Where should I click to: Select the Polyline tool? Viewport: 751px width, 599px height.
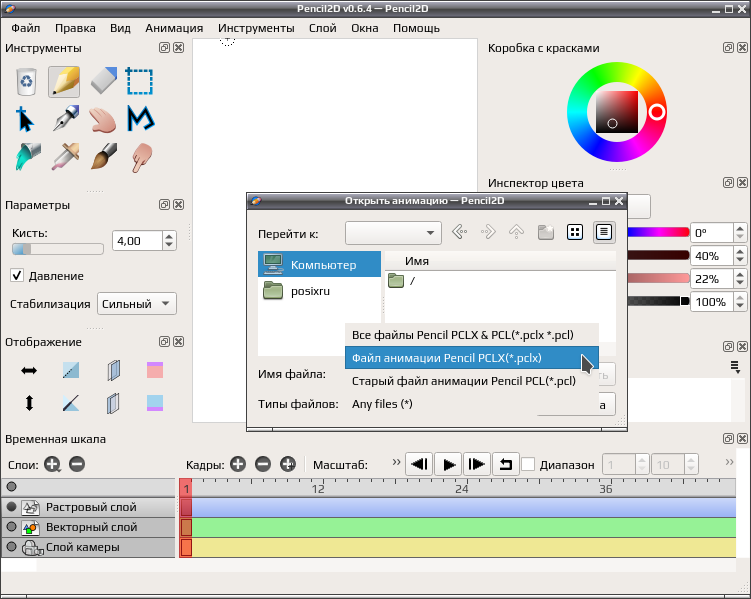pyautogui.click(x=140, y=119)
